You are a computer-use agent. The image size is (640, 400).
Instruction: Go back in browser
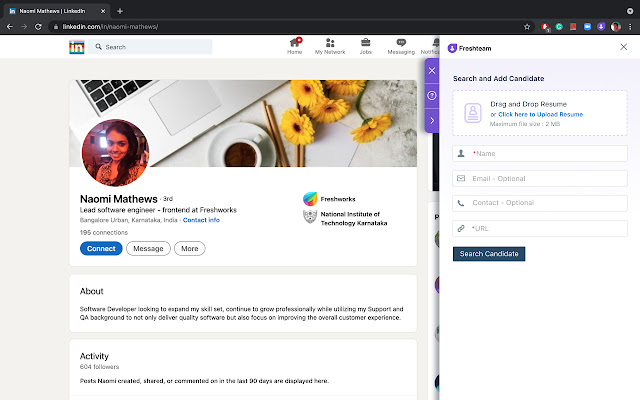coord(10,27)
